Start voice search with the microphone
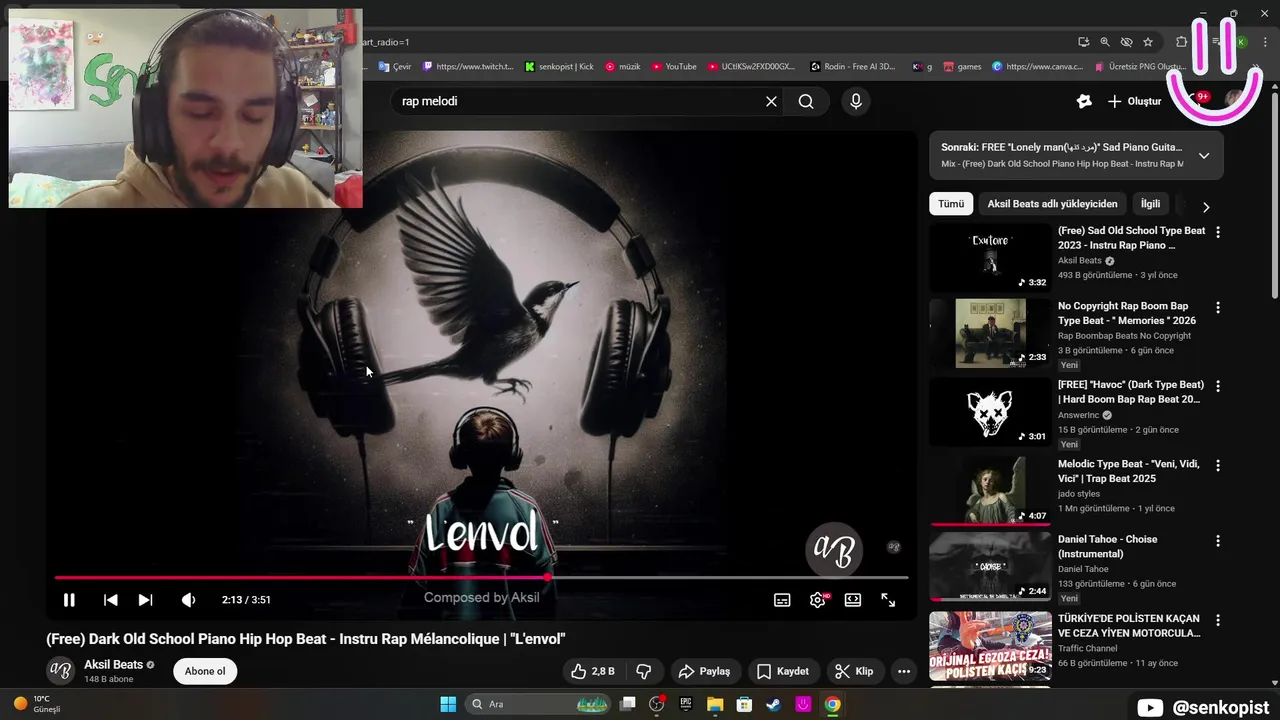 coord(855,101)
